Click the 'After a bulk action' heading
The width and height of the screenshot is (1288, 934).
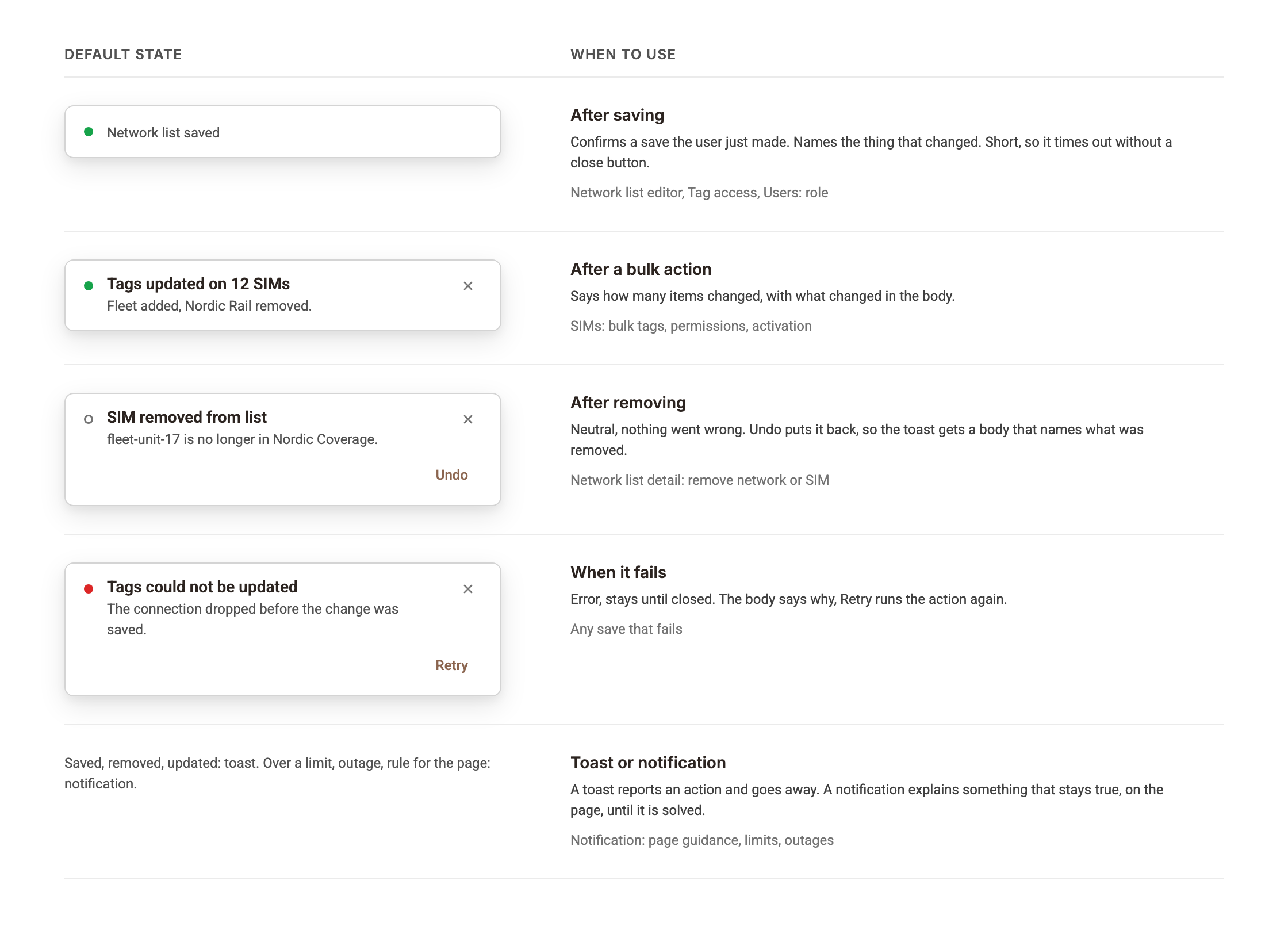pyautogui.click(x=641, y=269)
